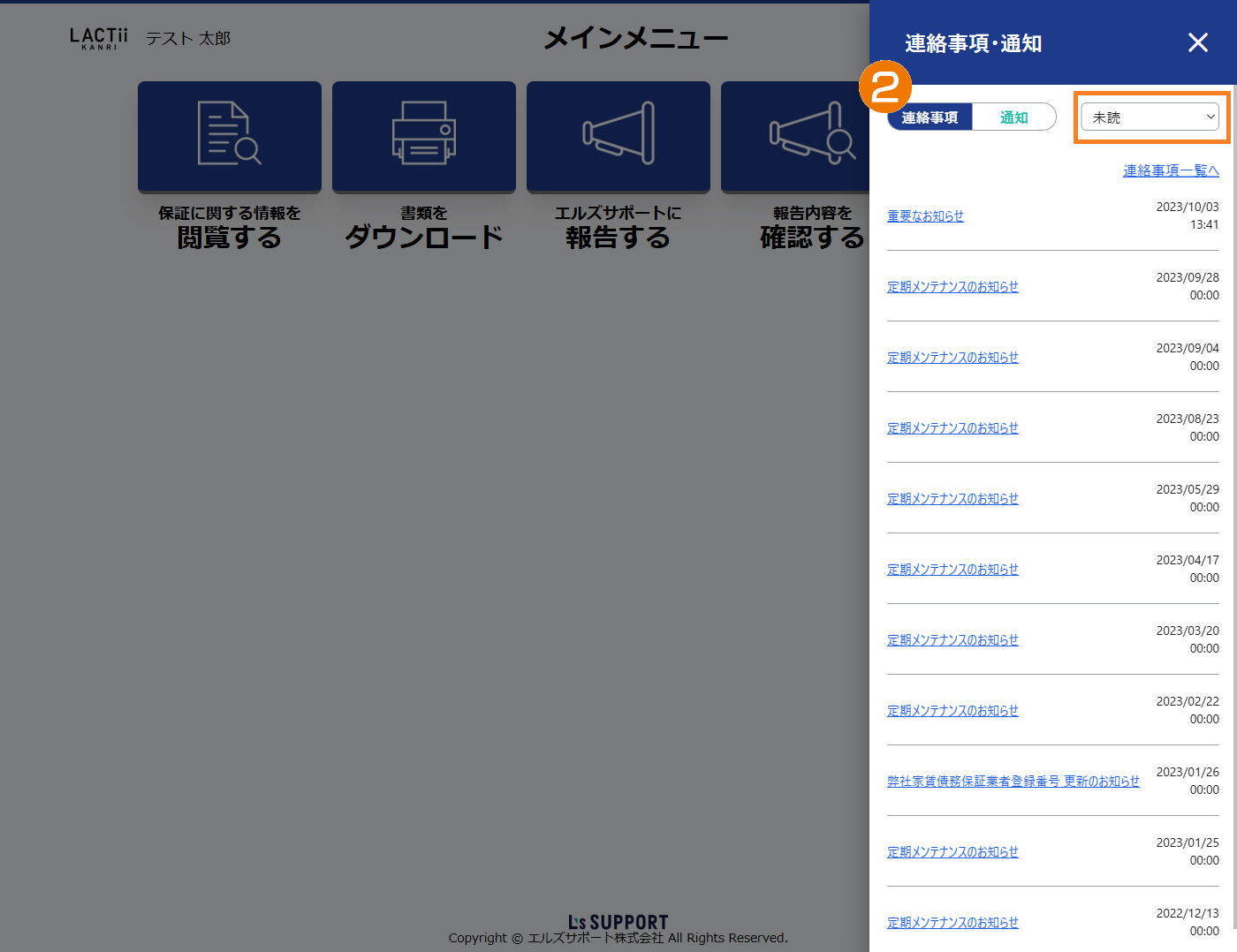Open the 連絡事項一覧へ link
This screenshot has width=1237, height=952.
(1170, 170)
